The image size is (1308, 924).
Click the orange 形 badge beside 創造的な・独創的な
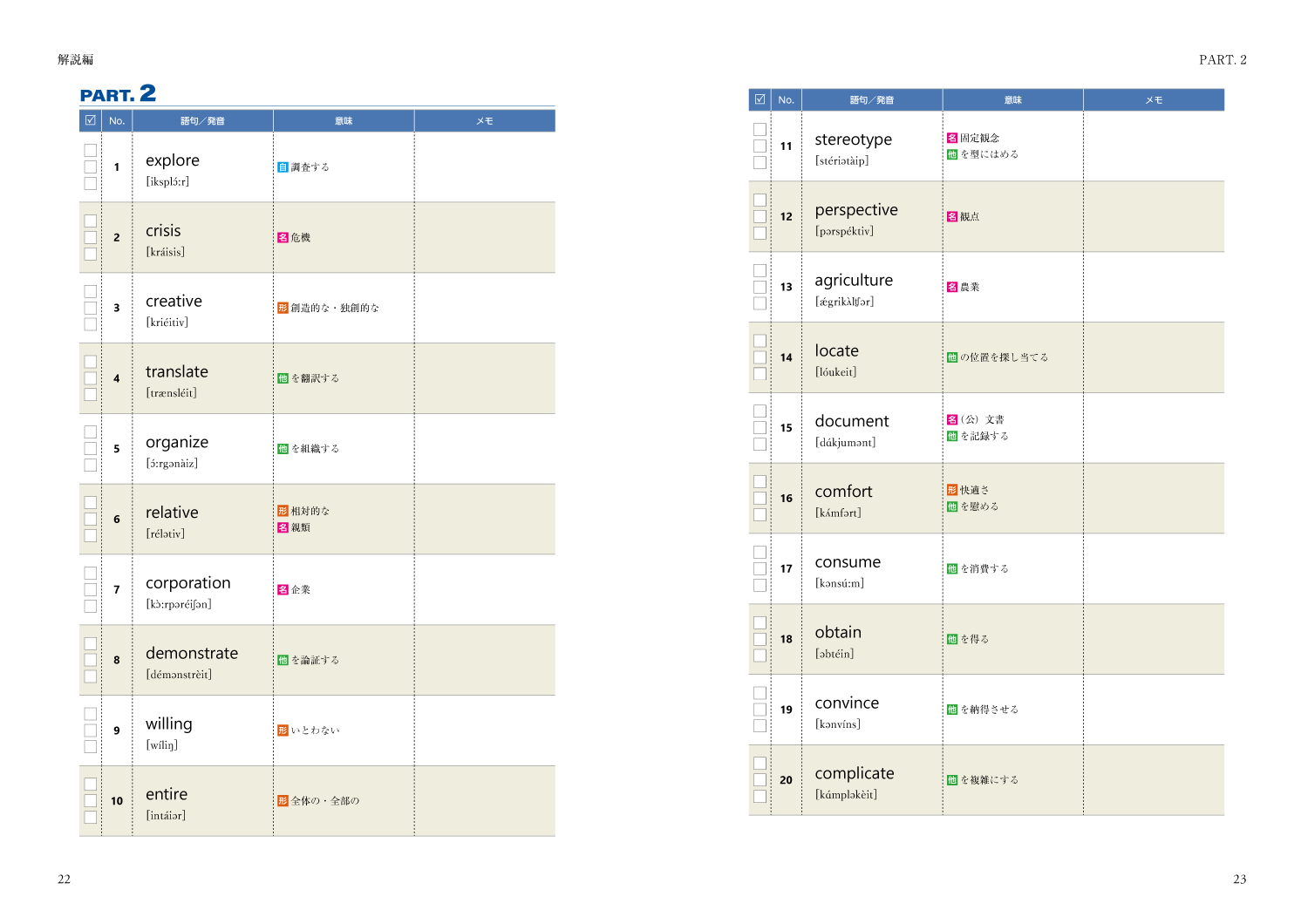(283, 308)
